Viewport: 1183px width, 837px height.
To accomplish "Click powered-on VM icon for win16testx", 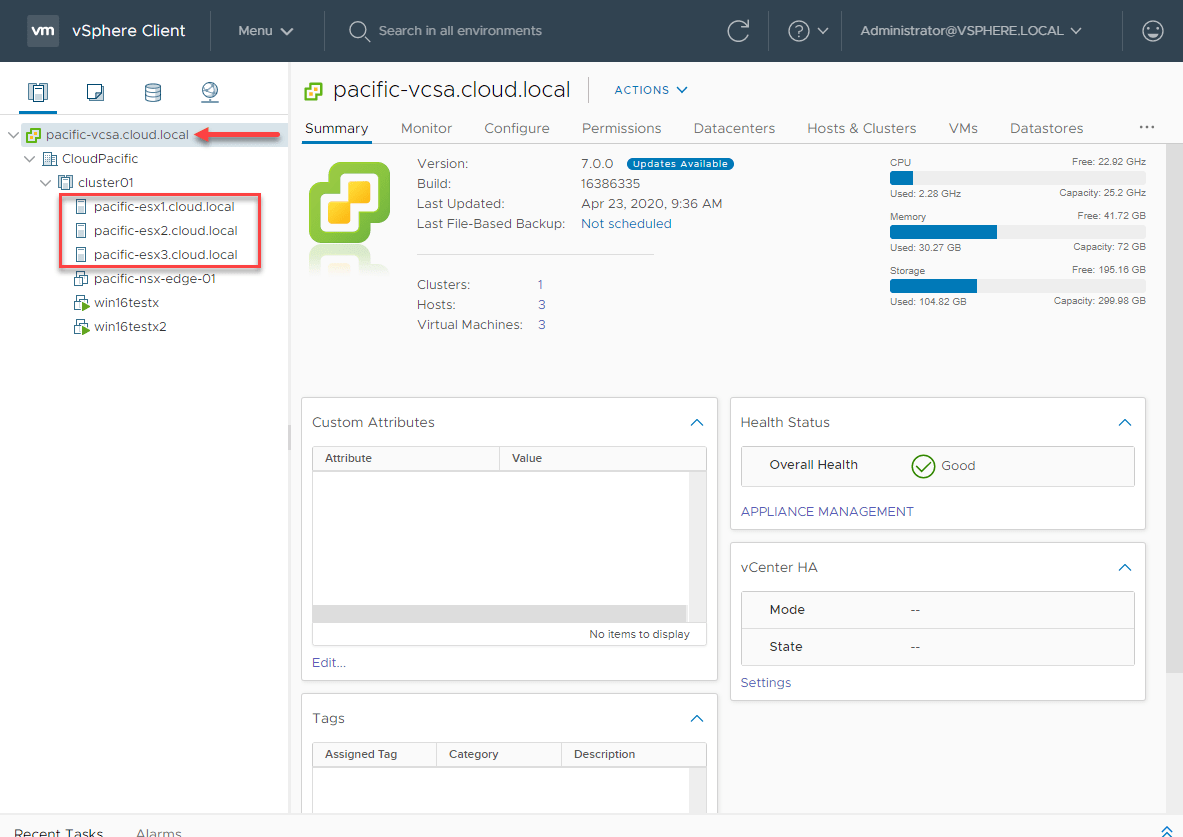I will coord(81,303).
